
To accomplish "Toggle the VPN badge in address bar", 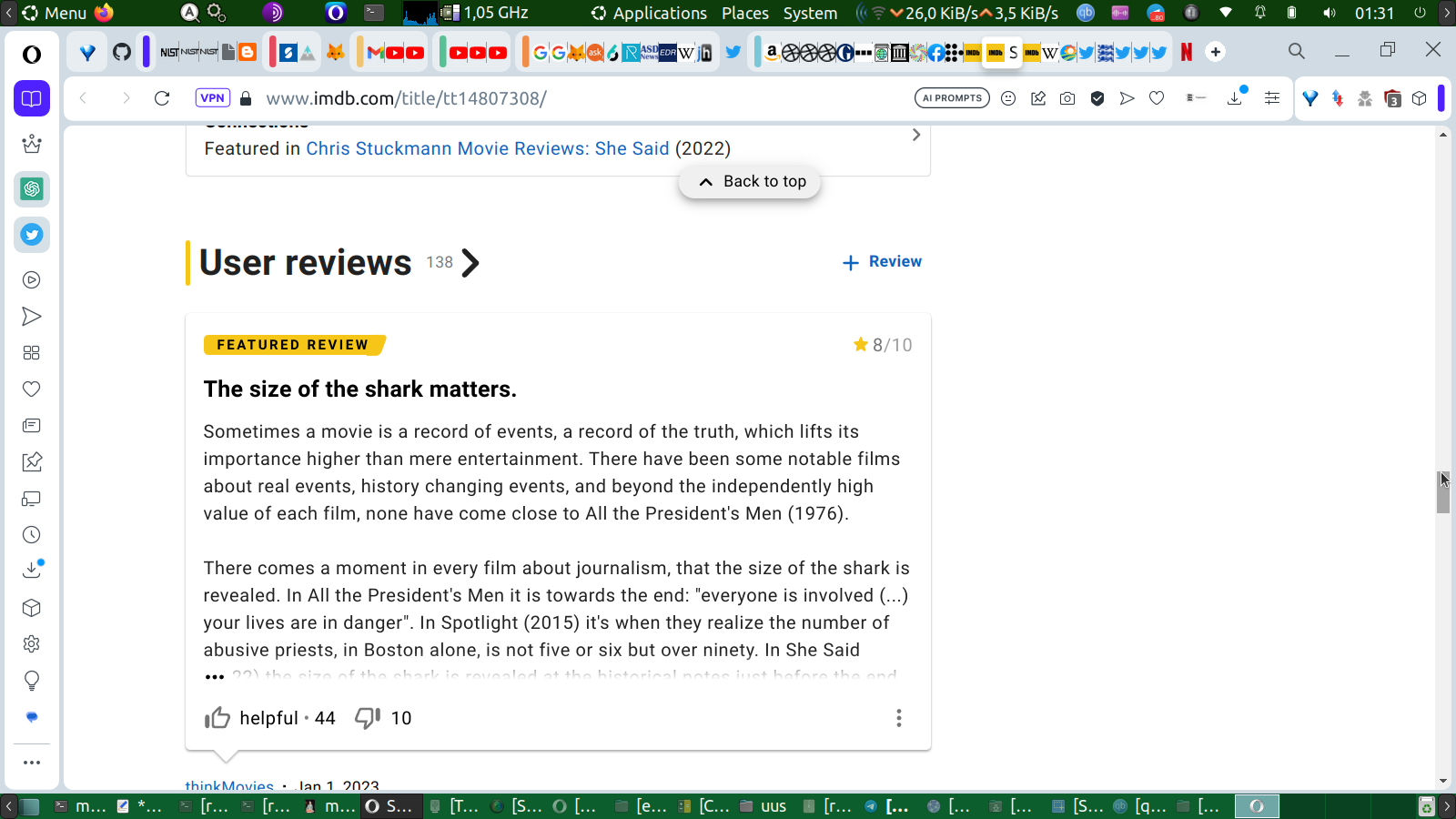I will tap(212, 98).
